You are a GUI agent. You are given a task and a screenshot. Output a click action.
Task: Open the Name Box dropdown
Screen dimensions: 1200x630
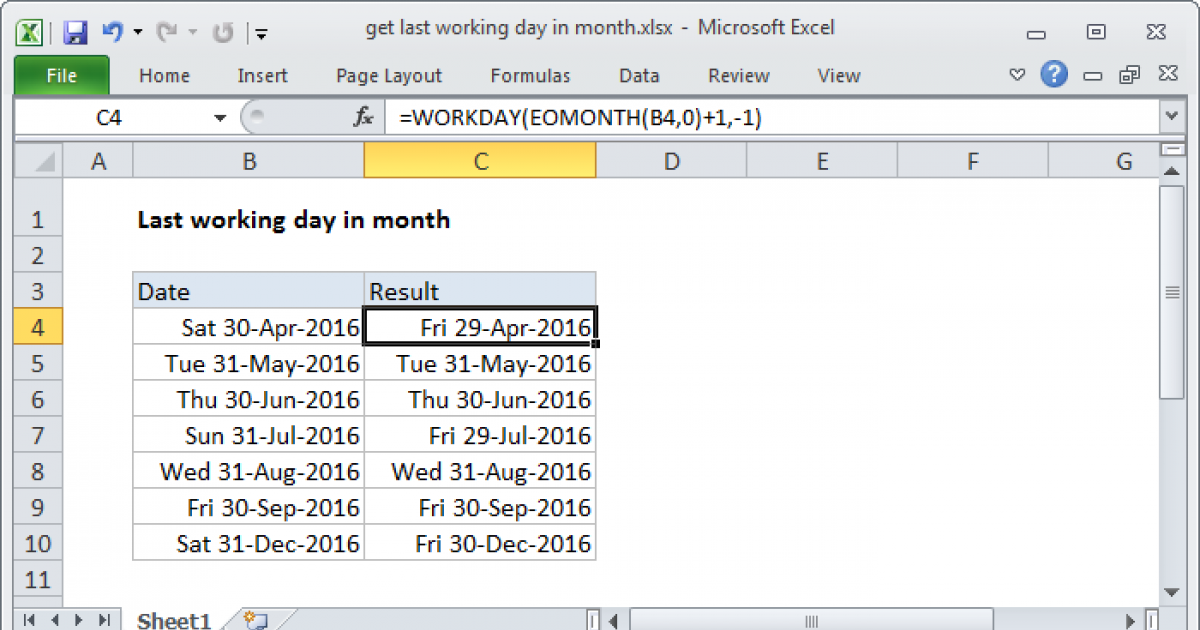coord(220,116)
